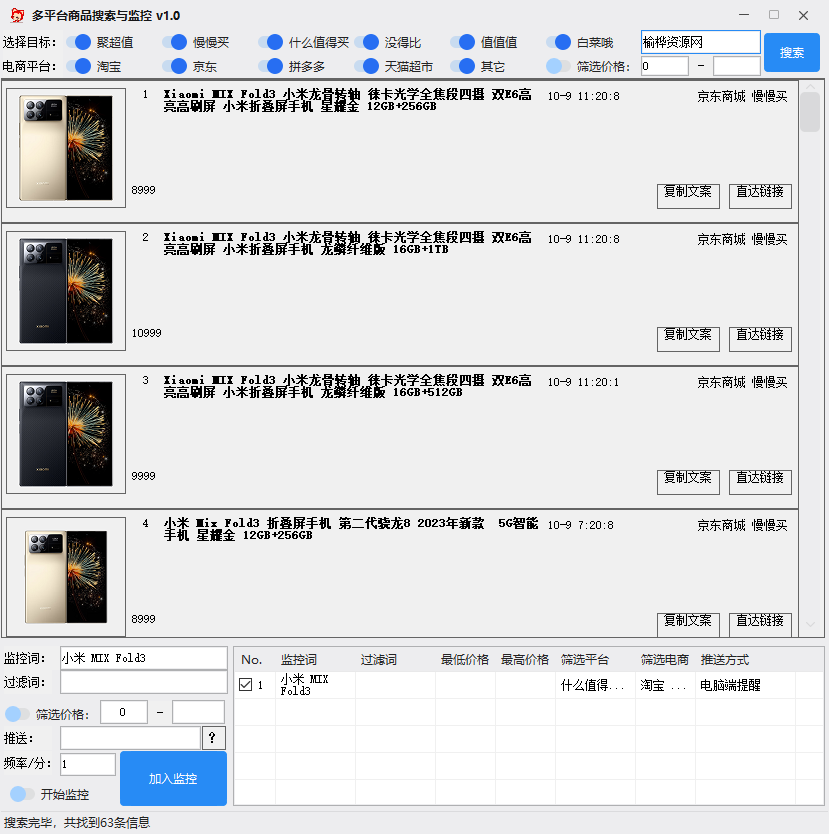Toggle the 淘宝 platform switch

click(79, 66)
